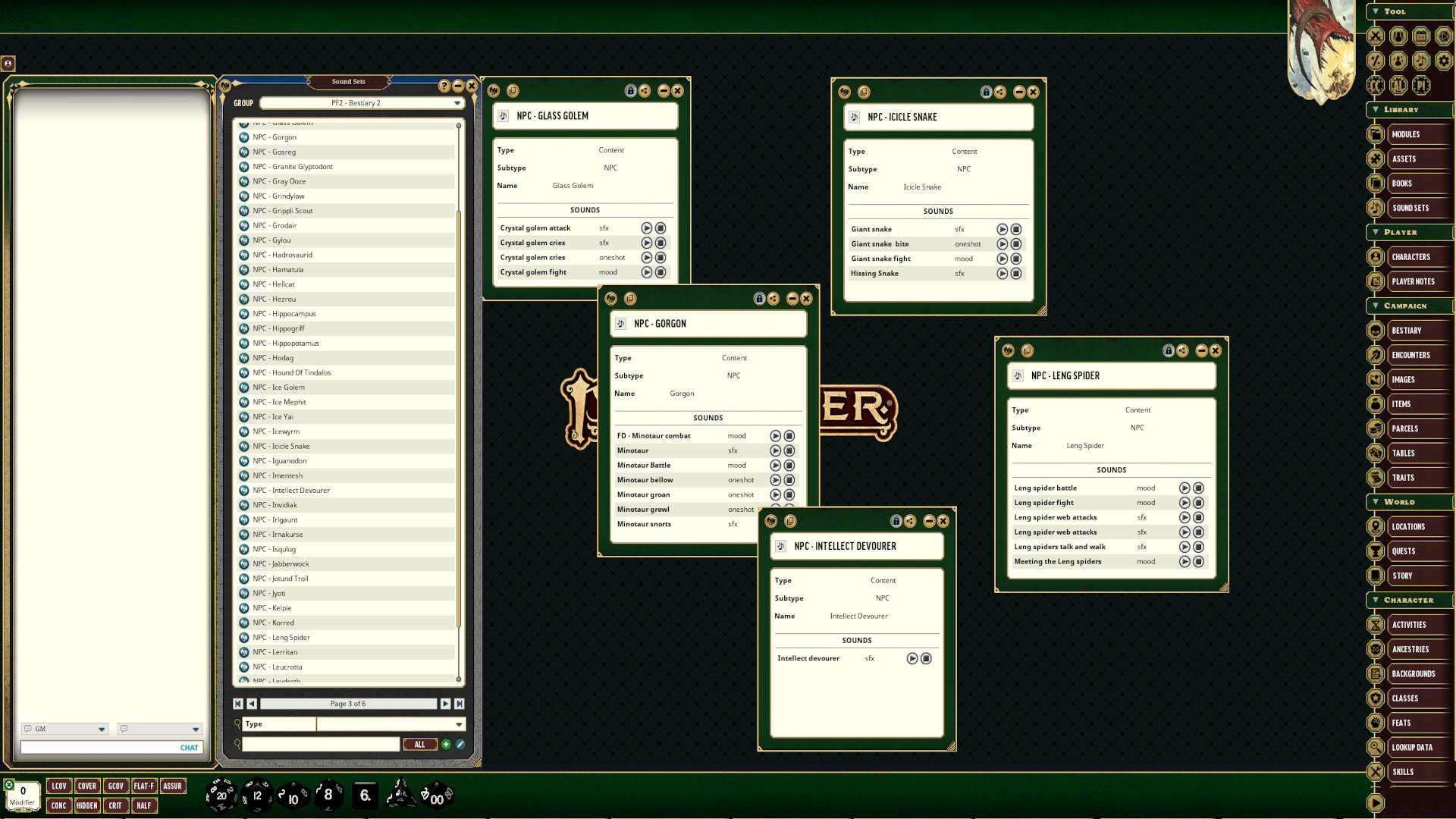Open the Group dropdown showing PF2 - Bestiary 2
The height and width of the screenshot is (819, 1456).
pyautogui.click(x=362, y=102)
